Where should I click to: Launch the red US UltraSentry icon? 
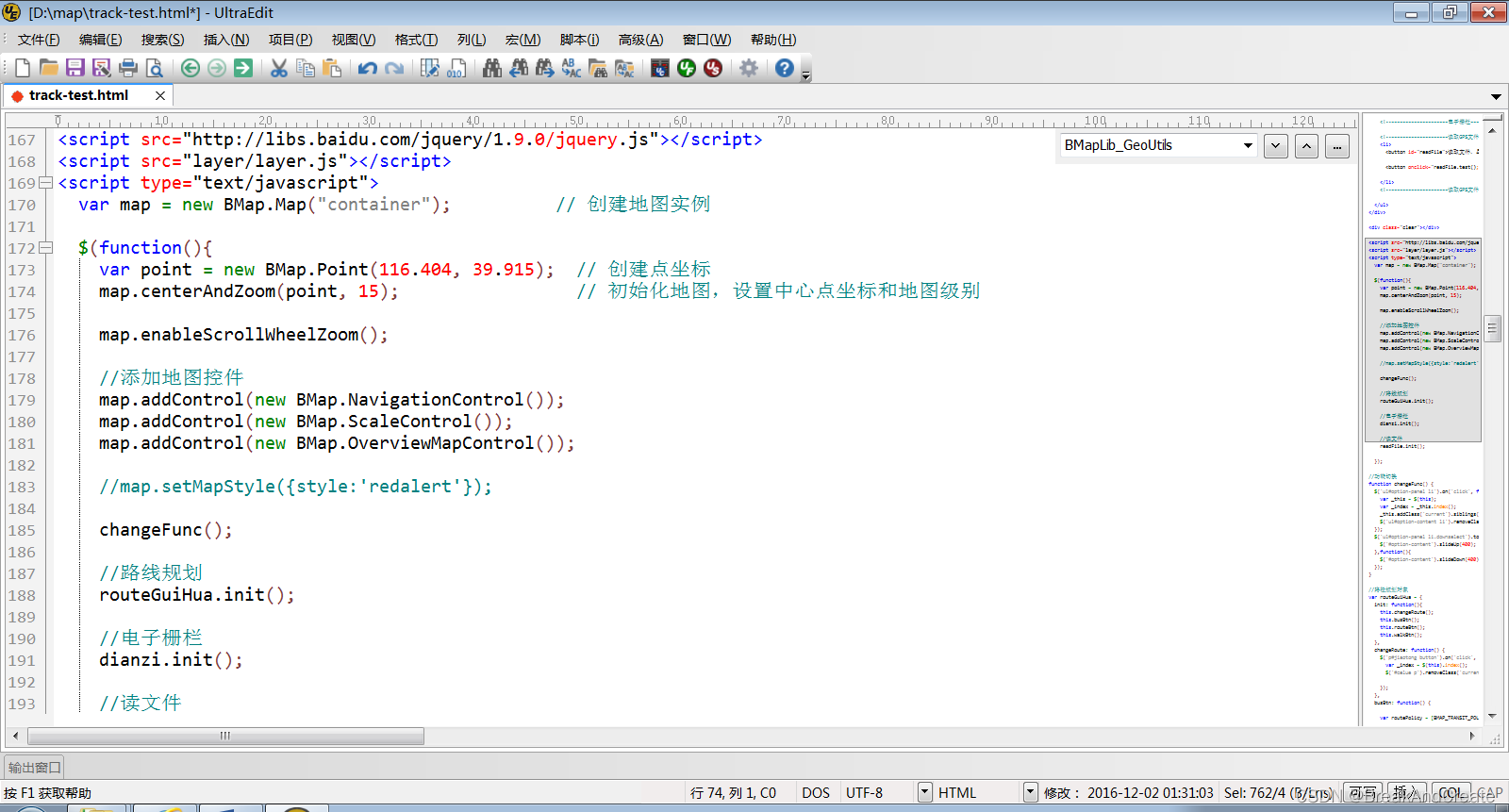coord(713,68)
